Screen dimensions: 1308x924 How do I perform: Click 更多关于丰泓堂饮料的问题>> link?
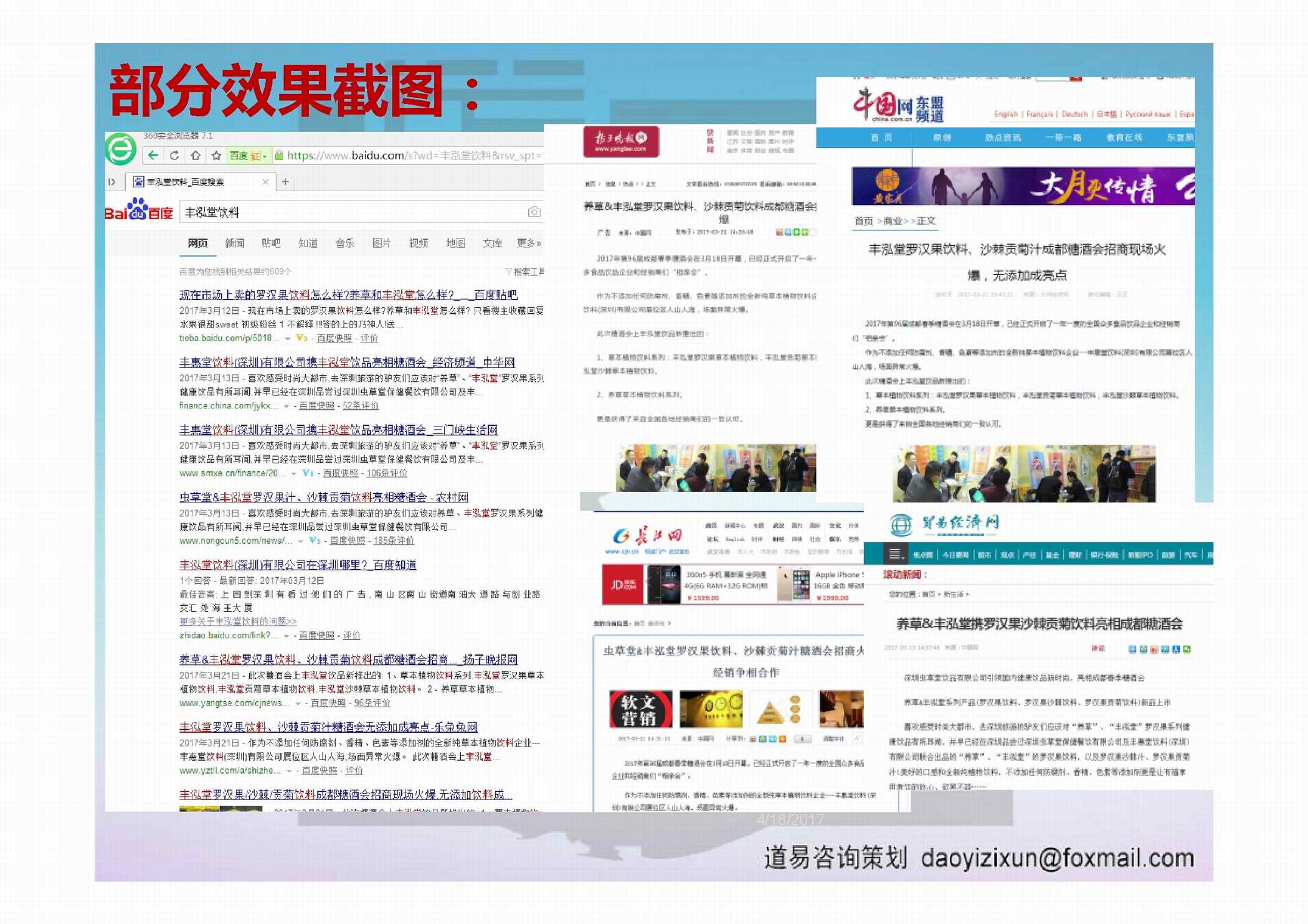pyautogui.click(x=238, y=621)
